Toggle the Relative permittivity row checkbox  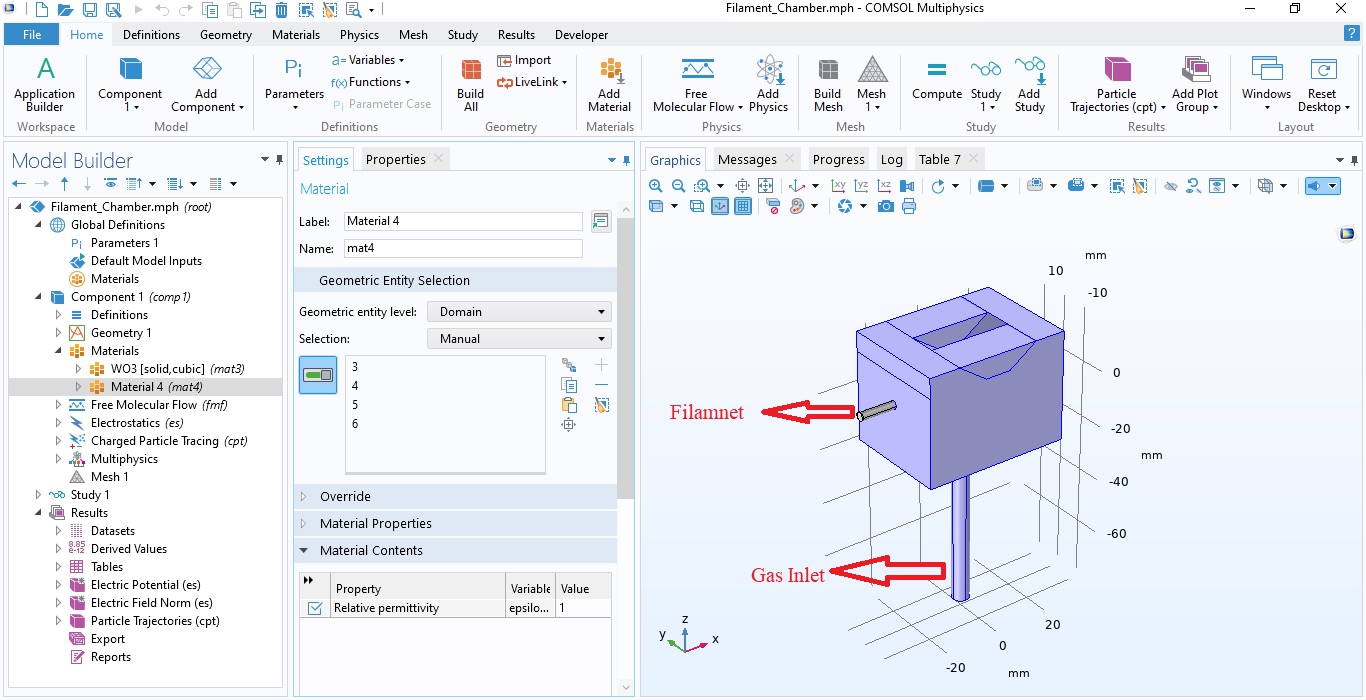315,608
